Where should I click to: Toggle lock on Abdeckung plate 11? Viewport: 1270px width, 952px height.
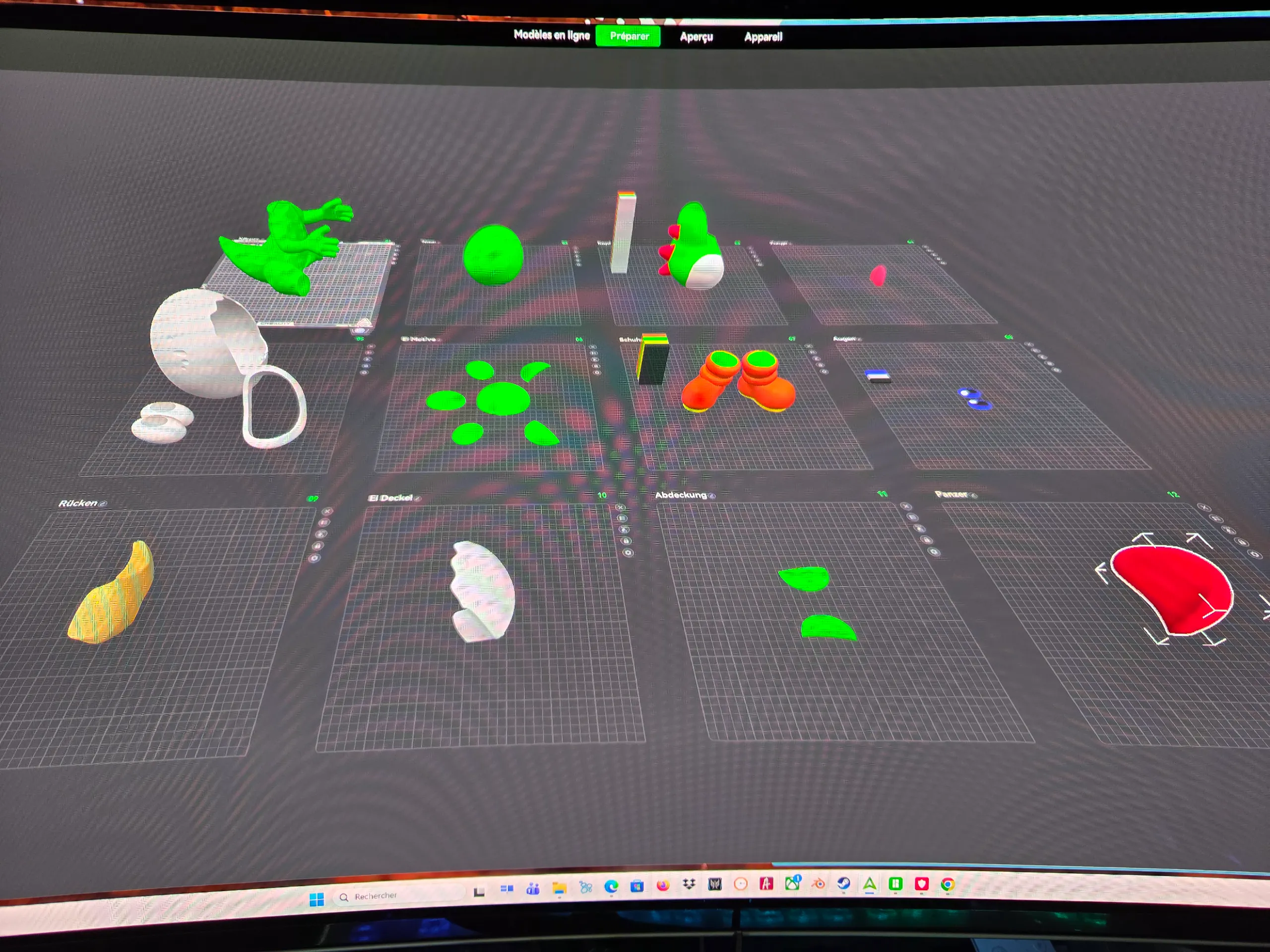tap(927, 540)
